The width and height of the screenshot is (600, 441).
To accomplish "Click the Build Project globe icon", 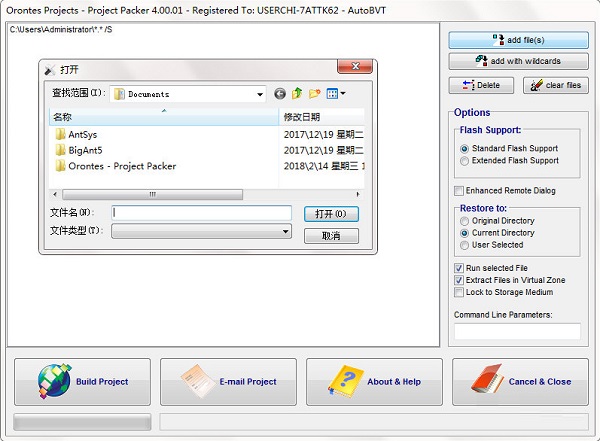I will pos(54,381).
